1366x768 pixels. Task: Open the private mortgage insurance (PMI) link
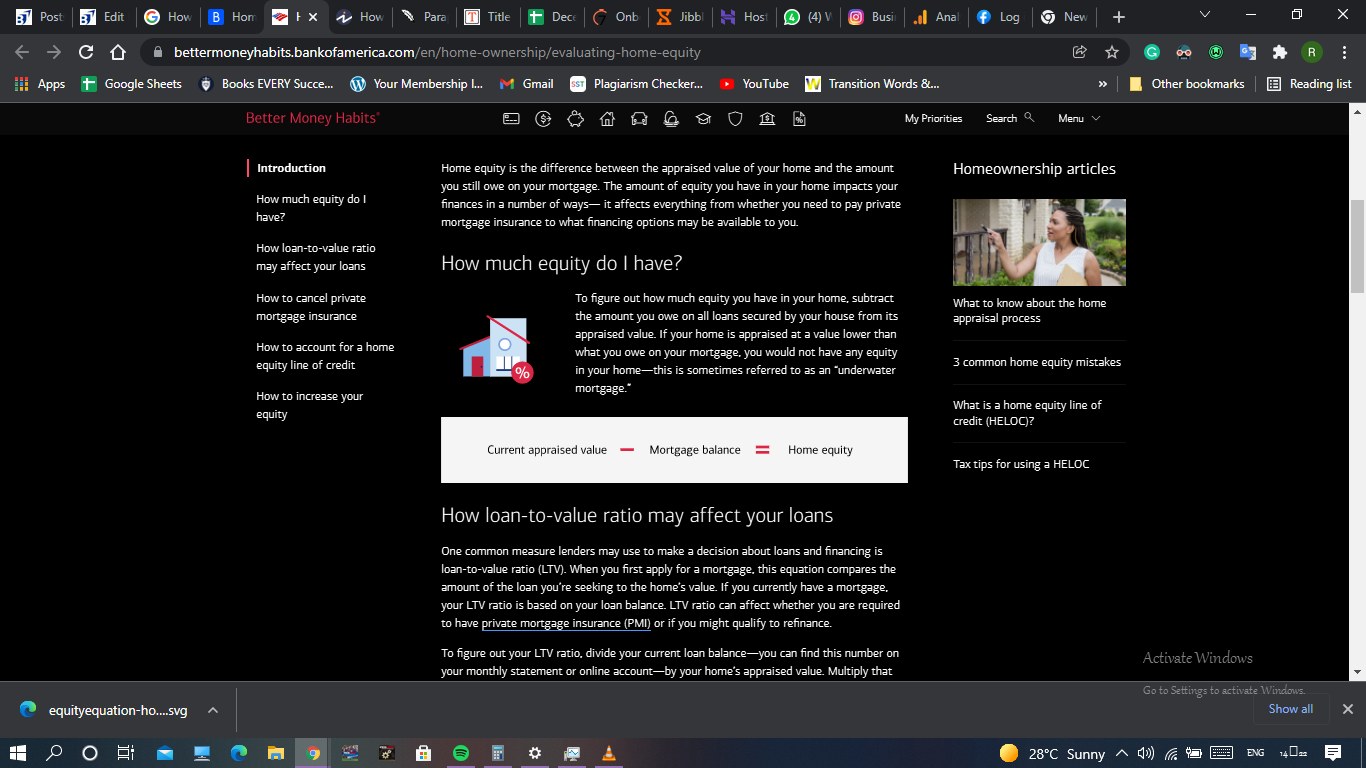click(566, 623)
